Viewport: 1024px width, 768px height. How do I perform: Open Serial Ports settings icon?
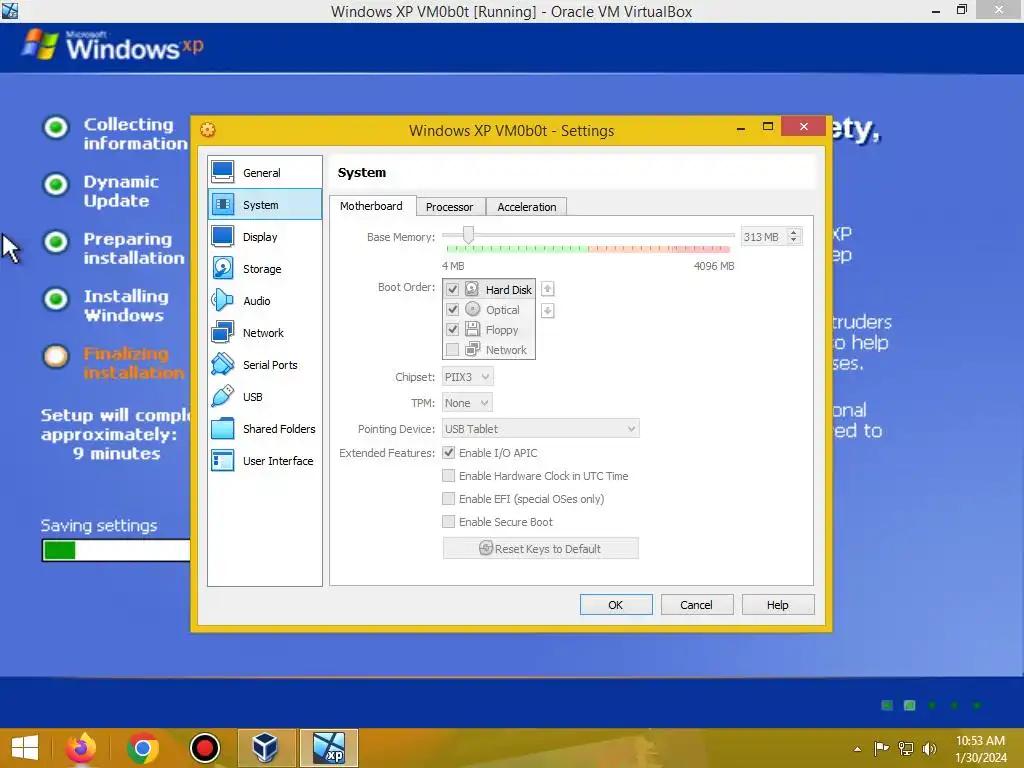click(223, 364)
